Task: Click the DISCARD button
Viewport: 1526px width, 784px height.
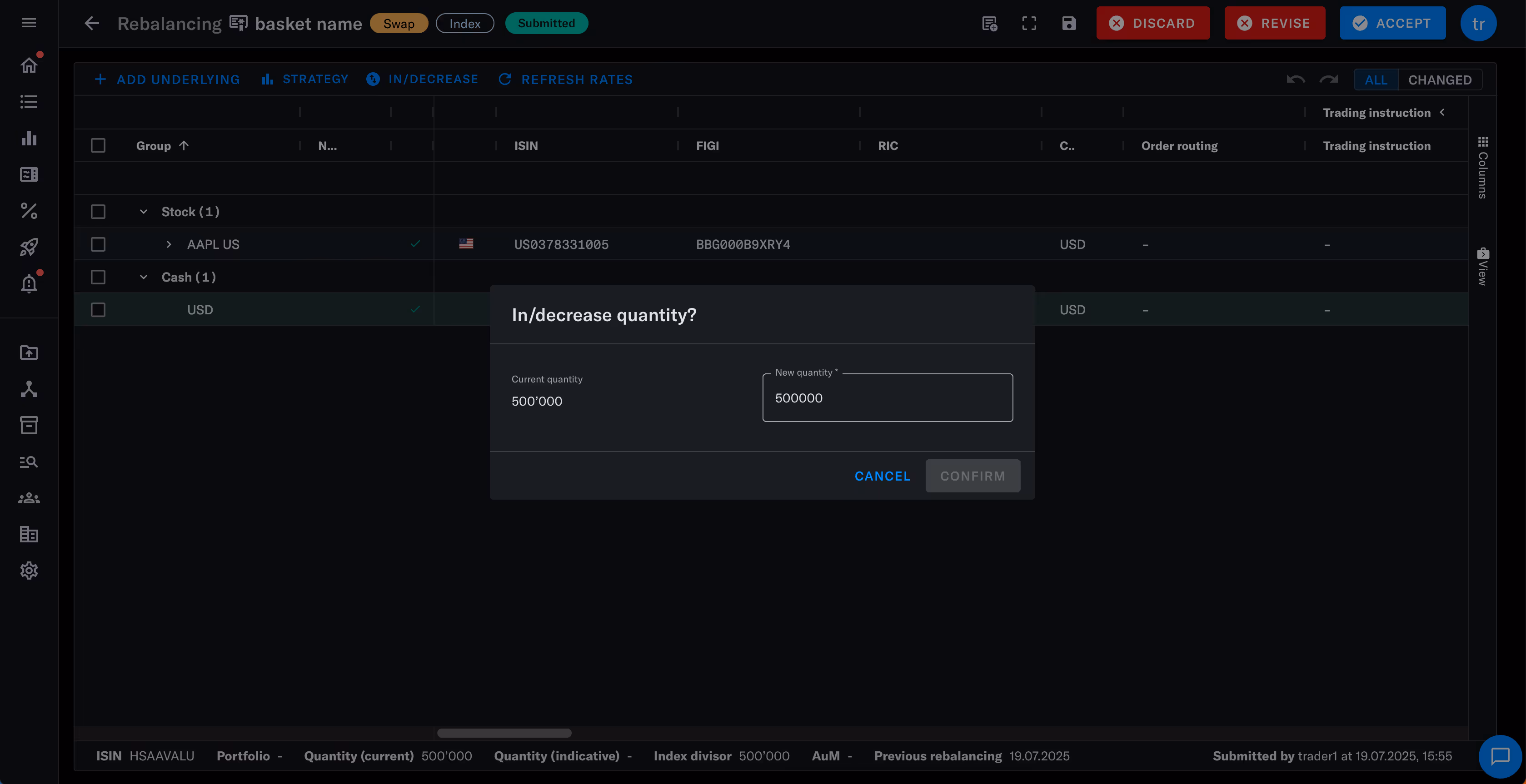Action: tap(1153, 24)
